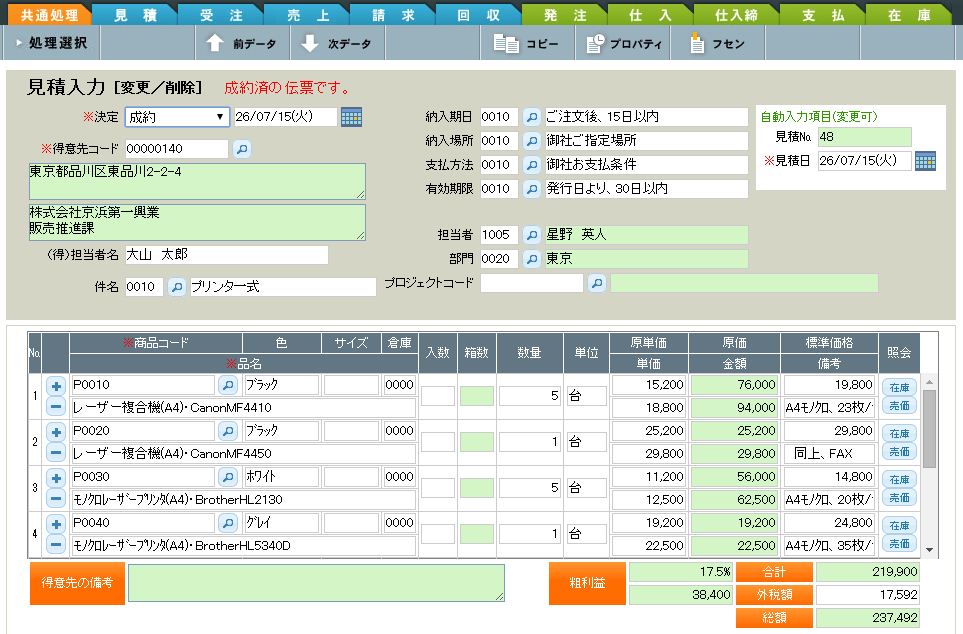Search 部門 code with magnifier icon
The width and height of the screenshot is (963, 634).
point(532,259)
